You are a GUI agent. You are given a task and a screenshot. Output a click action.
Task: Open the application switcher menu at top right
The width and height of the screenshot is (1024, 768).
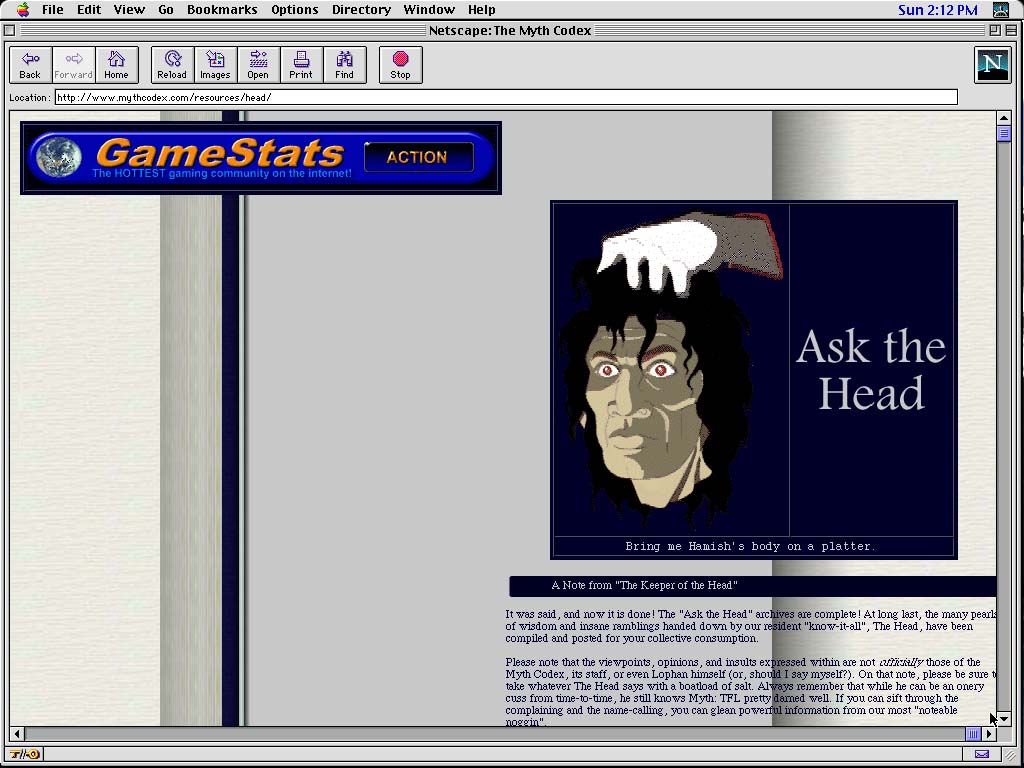(x=1000, y=10)
